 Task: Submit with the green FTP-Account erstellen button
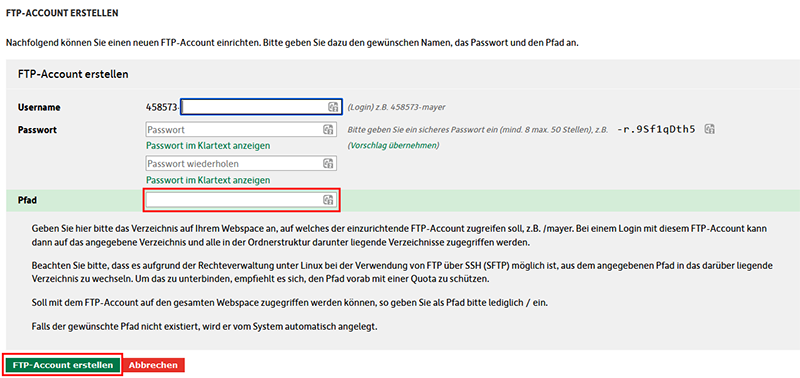tap(63, 365)
